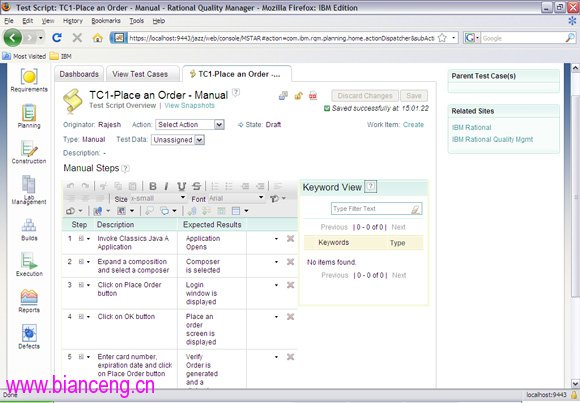This screenshot has width=580, height=403.
Task: Delete step 1 with its X icon
Action: (290, 239)
